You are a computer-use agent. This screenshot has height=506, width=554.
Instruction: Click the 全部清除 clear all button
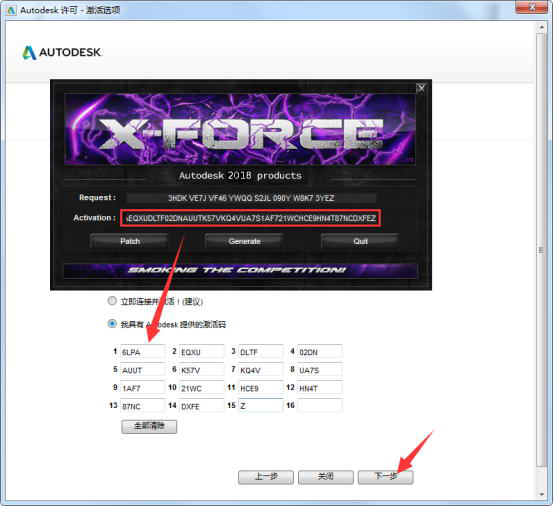pyautogui.click(x=149, y=426)
